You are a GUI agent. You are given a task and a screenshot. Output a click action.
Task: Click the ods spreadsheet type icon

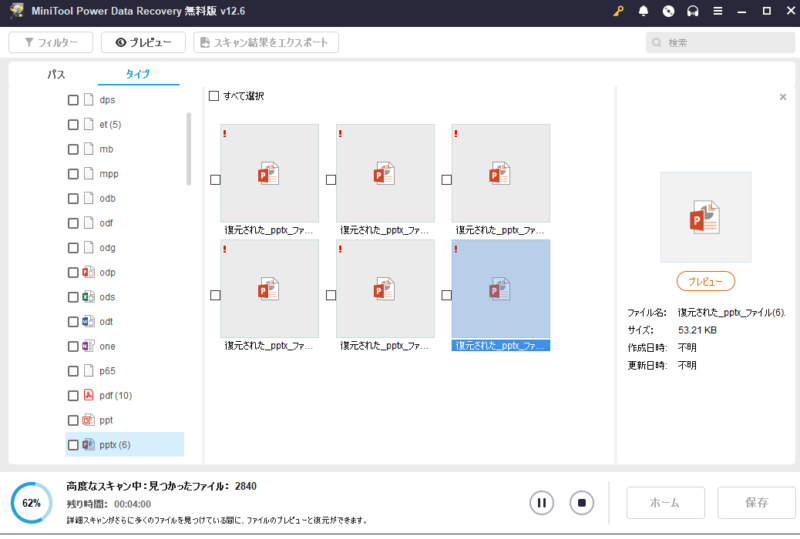pyautogui.click(x=89, y=297)
